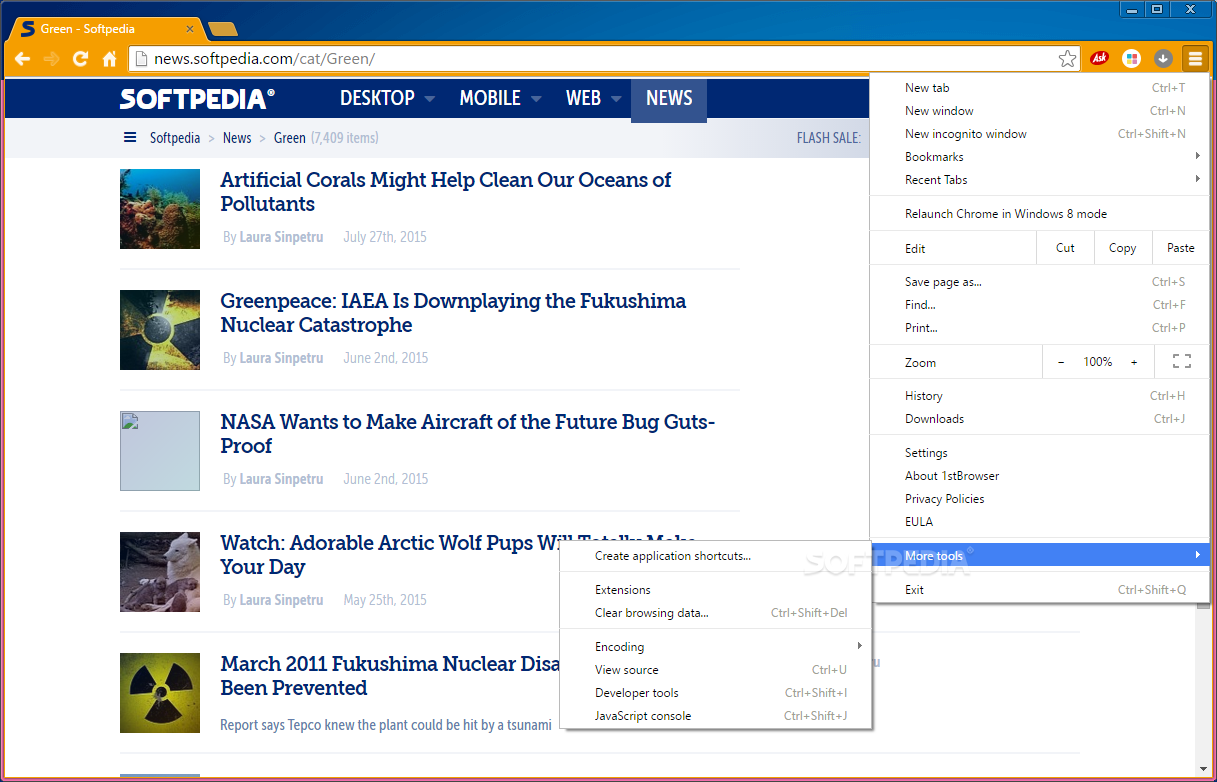Reload the page with refresh icon

(81, 59)
